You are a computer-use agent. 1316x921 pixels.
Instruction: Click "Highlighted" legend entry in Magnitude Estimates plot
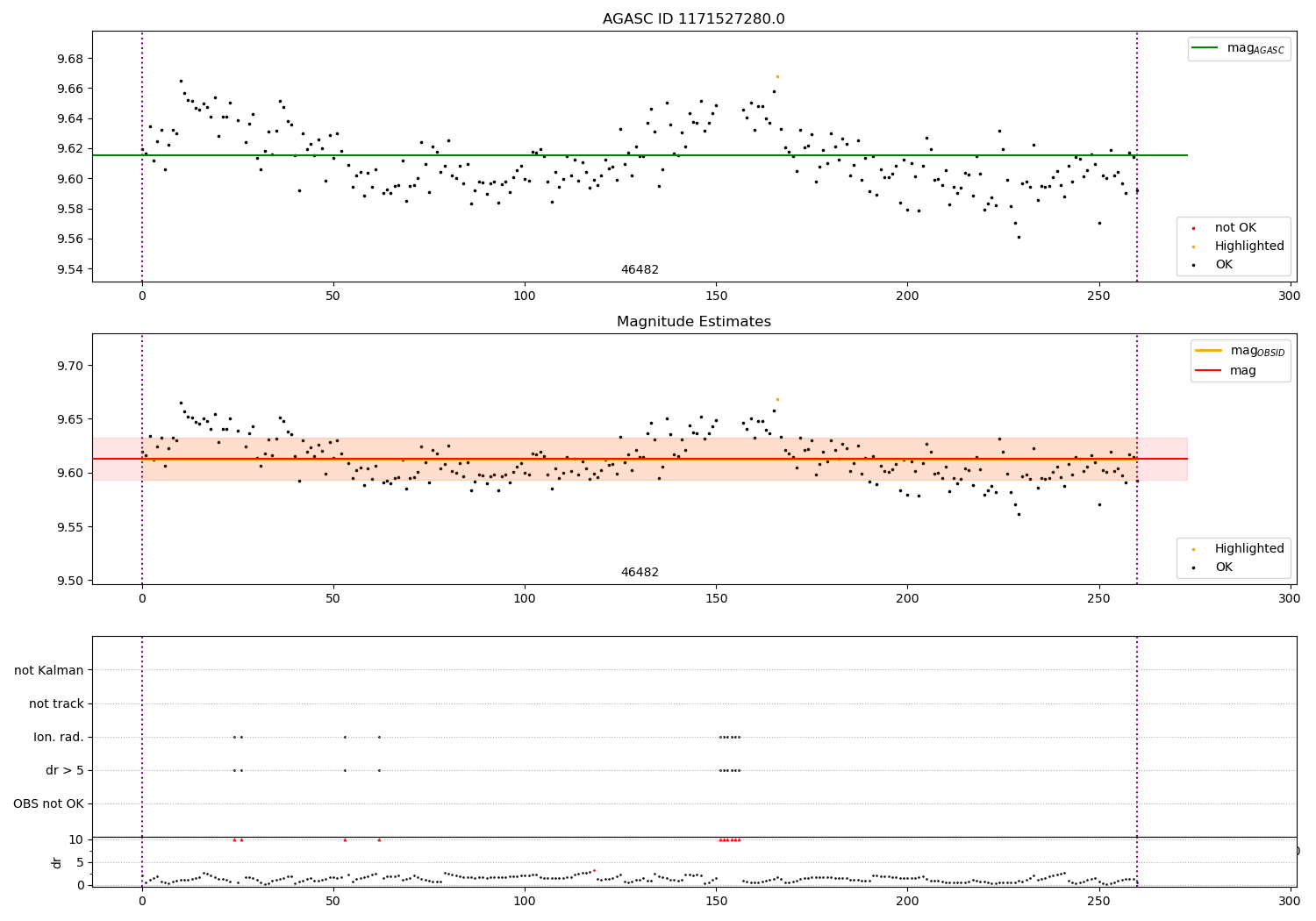[1249, 549]
